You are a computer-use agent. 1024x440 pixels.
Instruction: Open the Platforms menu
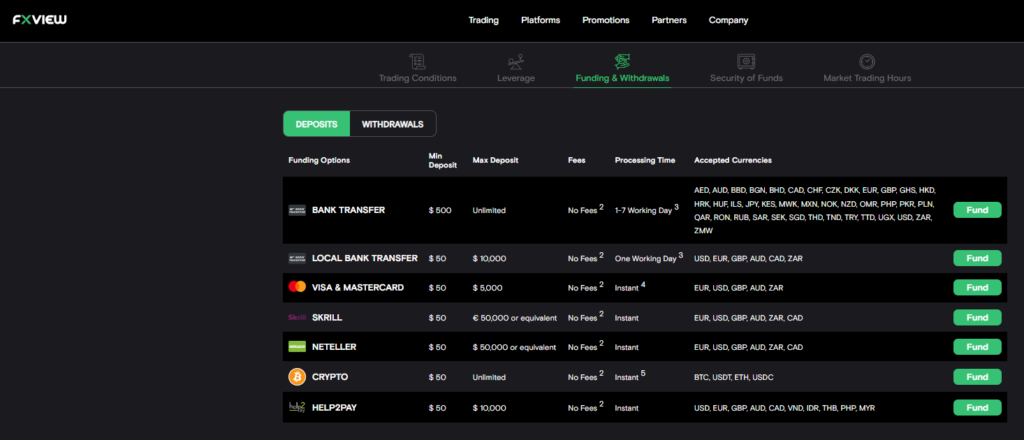coord(541,20)
